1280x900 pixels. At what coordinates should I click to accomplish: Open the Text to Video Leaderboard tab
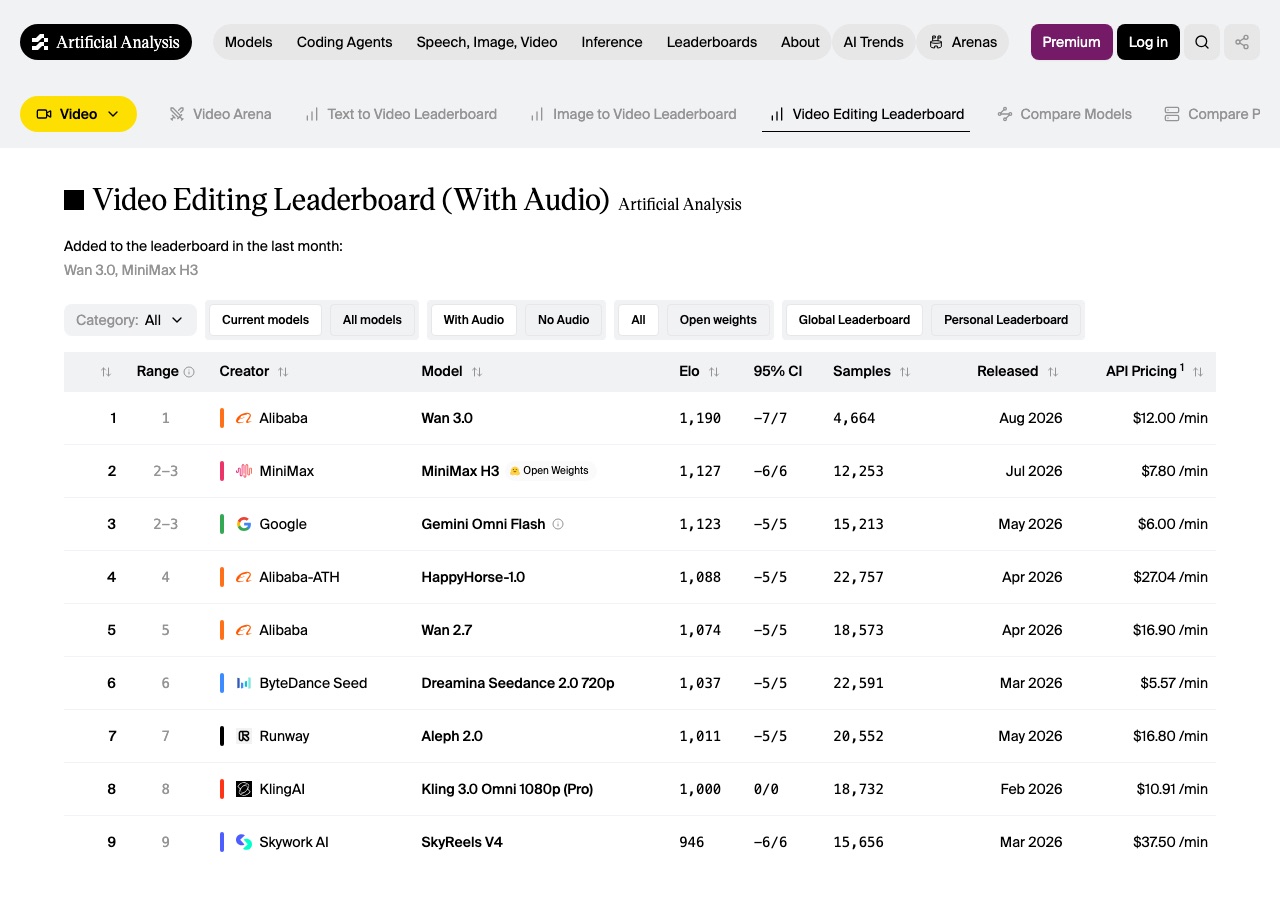click(401, 114)
